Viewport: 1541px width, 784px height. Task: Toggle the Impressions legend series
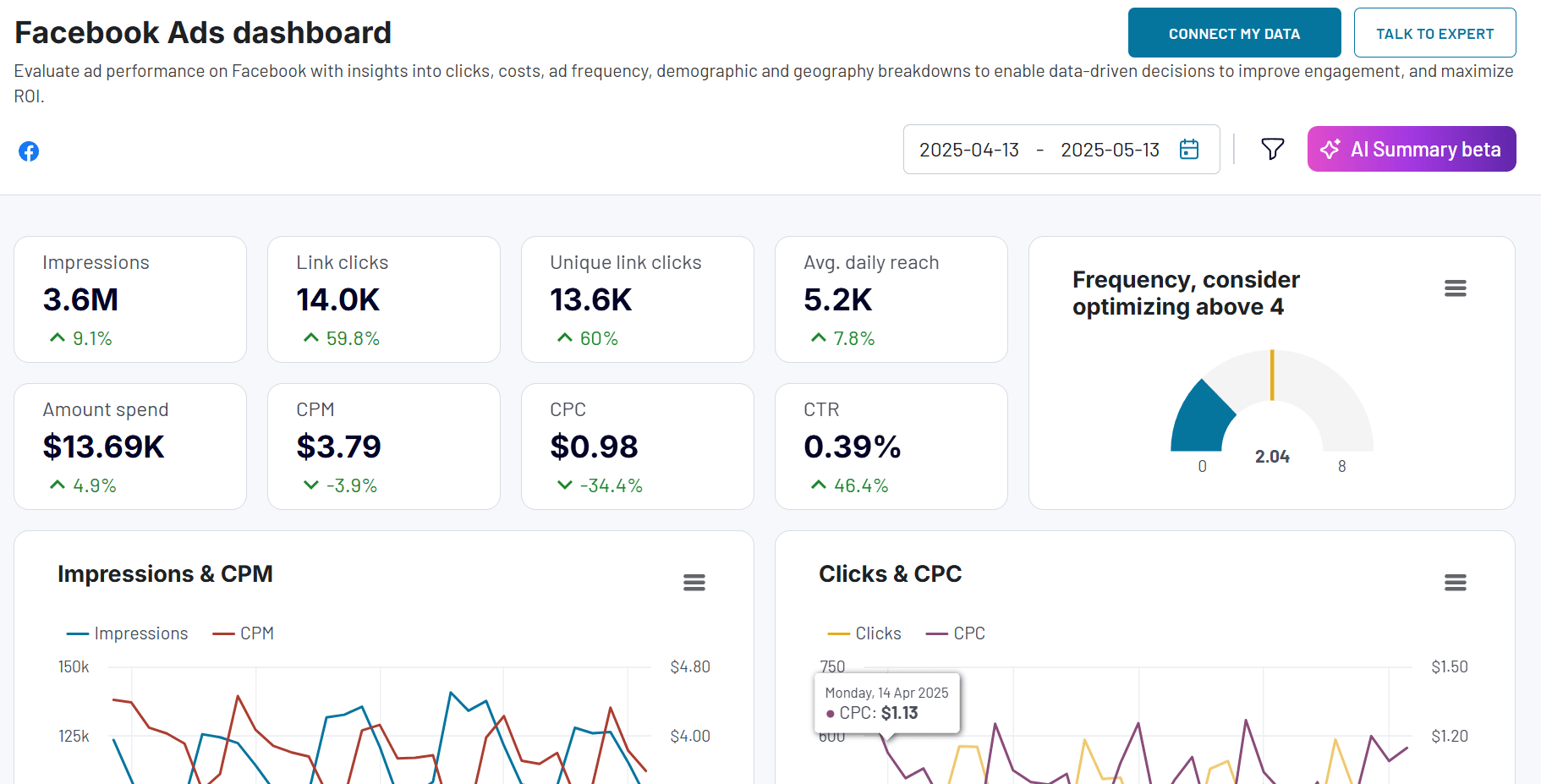click(x=127, y=633)
